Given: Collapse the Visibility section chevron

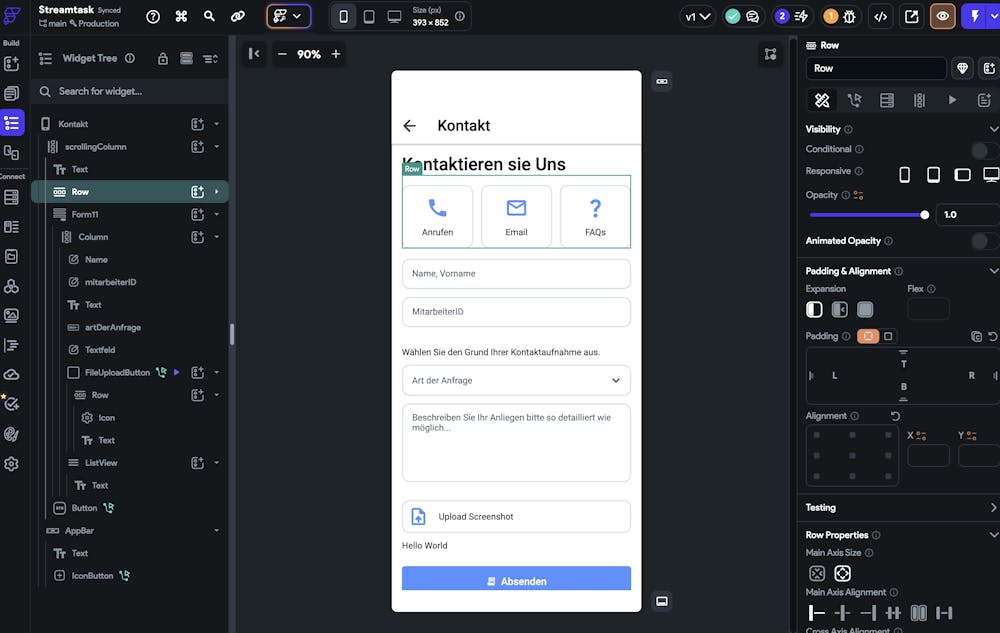Looking at the screenshot, I should point(994,129).
